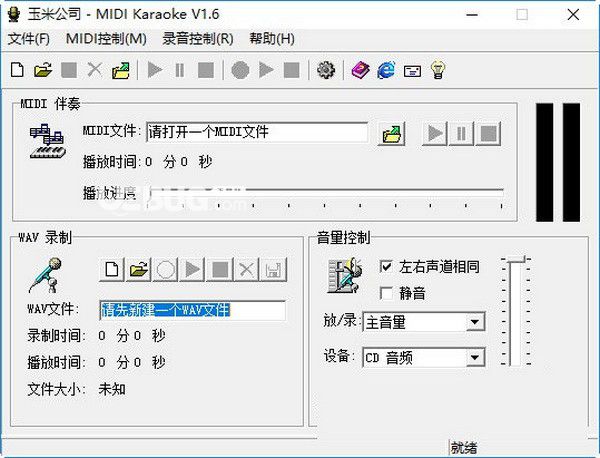Open WAV file button in WAV 录制
Image resolution: width=600 pixels, height=458 pixels.
click(139, 269)
